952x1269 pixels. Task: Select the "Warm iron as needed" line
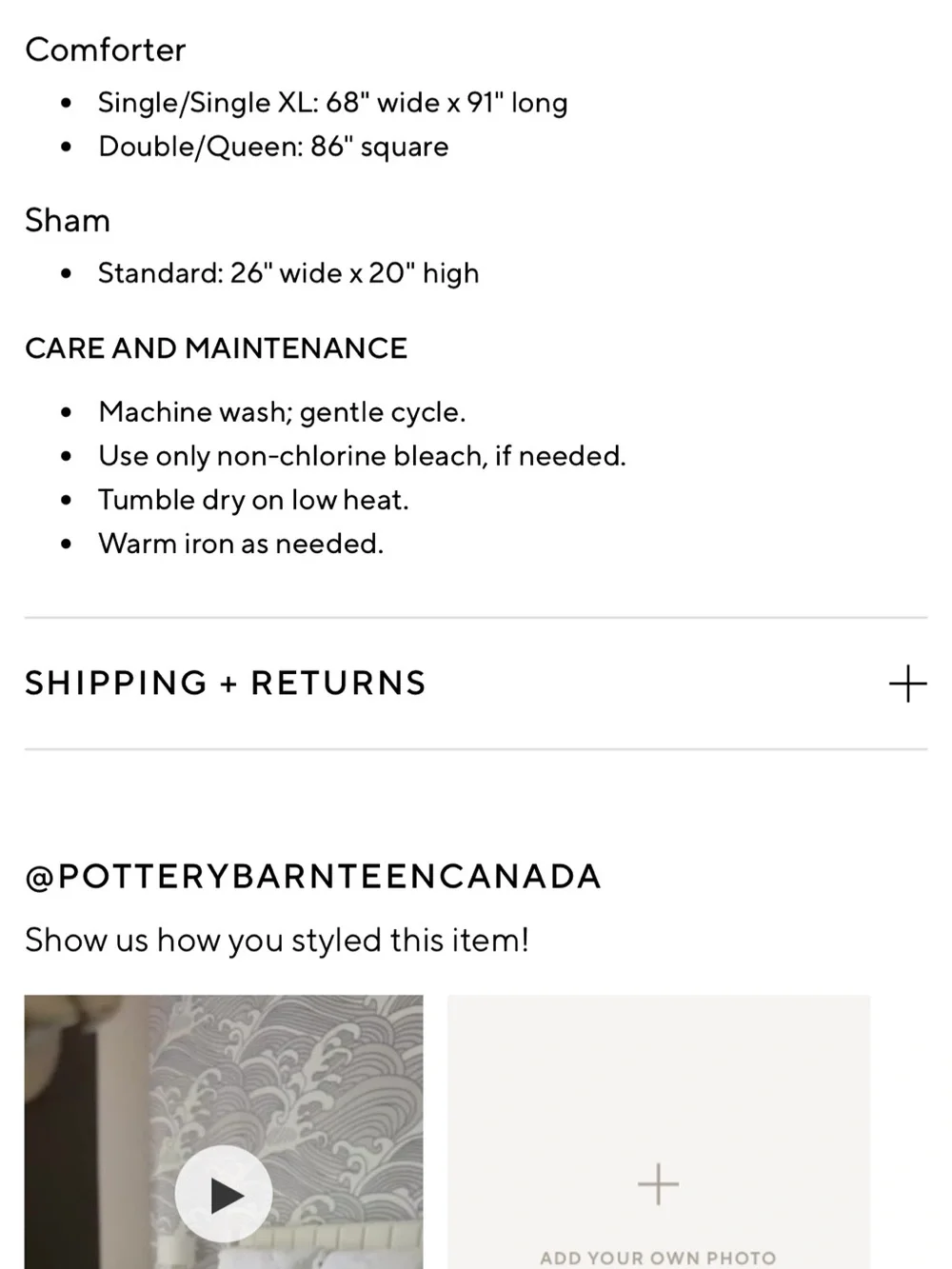[x=241, y=544]
